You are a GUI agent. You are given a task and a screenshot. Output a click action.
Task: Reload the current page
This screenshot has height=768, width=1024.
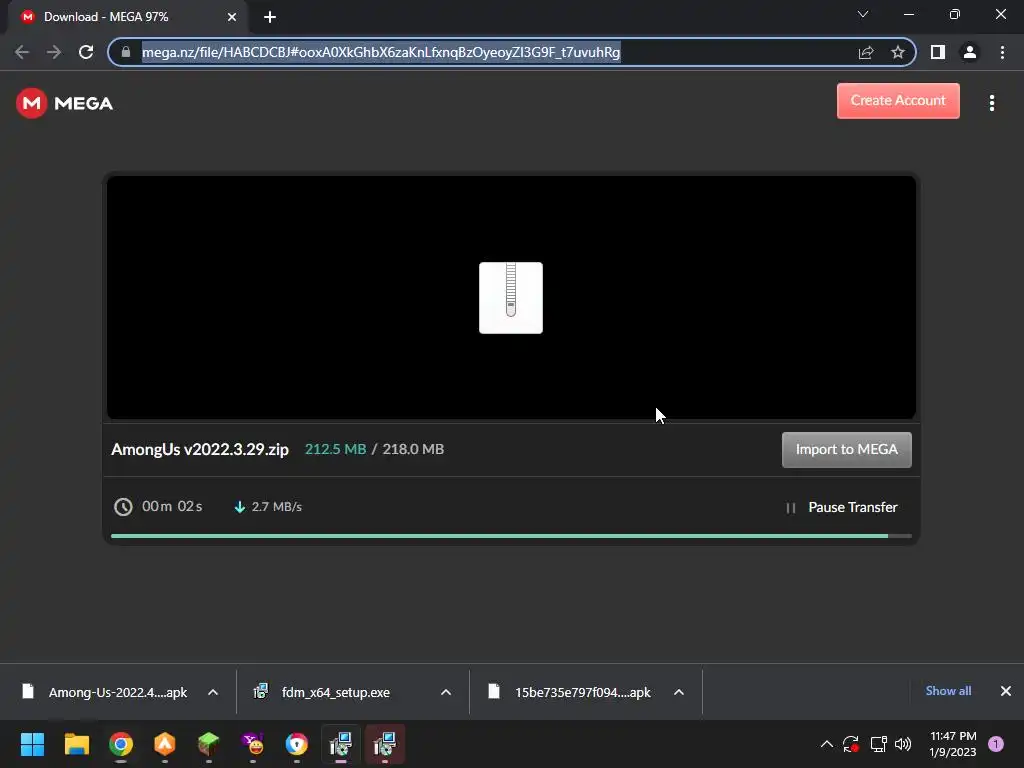pos(86,52)
